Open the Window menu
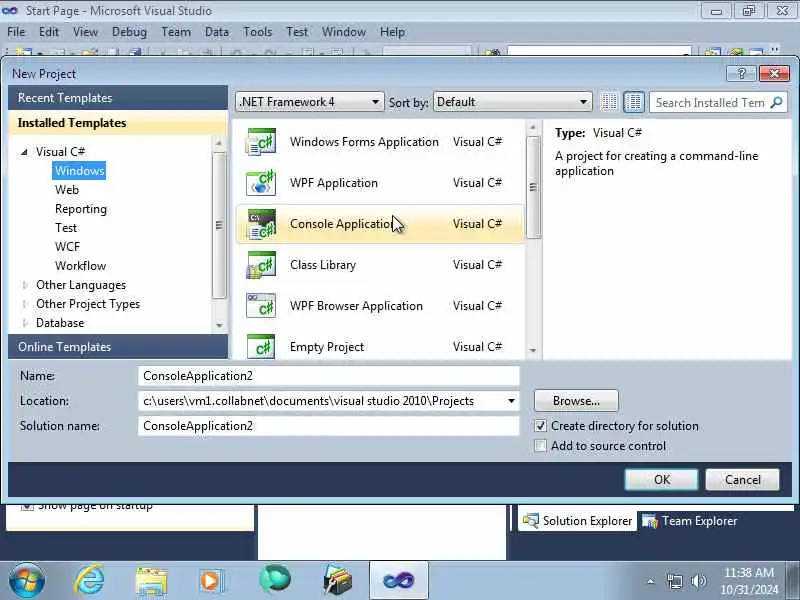The width and height of the screenshot is (800, 600). (x=343, y=32)
